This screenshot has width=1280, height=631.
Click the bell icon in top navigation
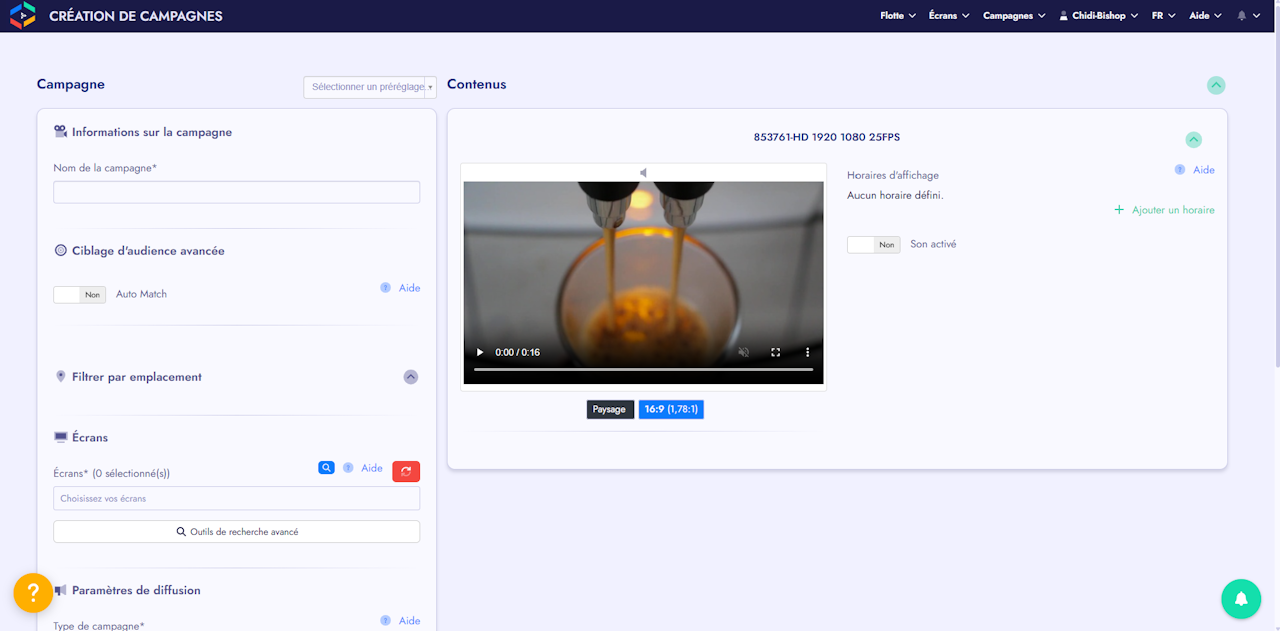coord(1242,16)
